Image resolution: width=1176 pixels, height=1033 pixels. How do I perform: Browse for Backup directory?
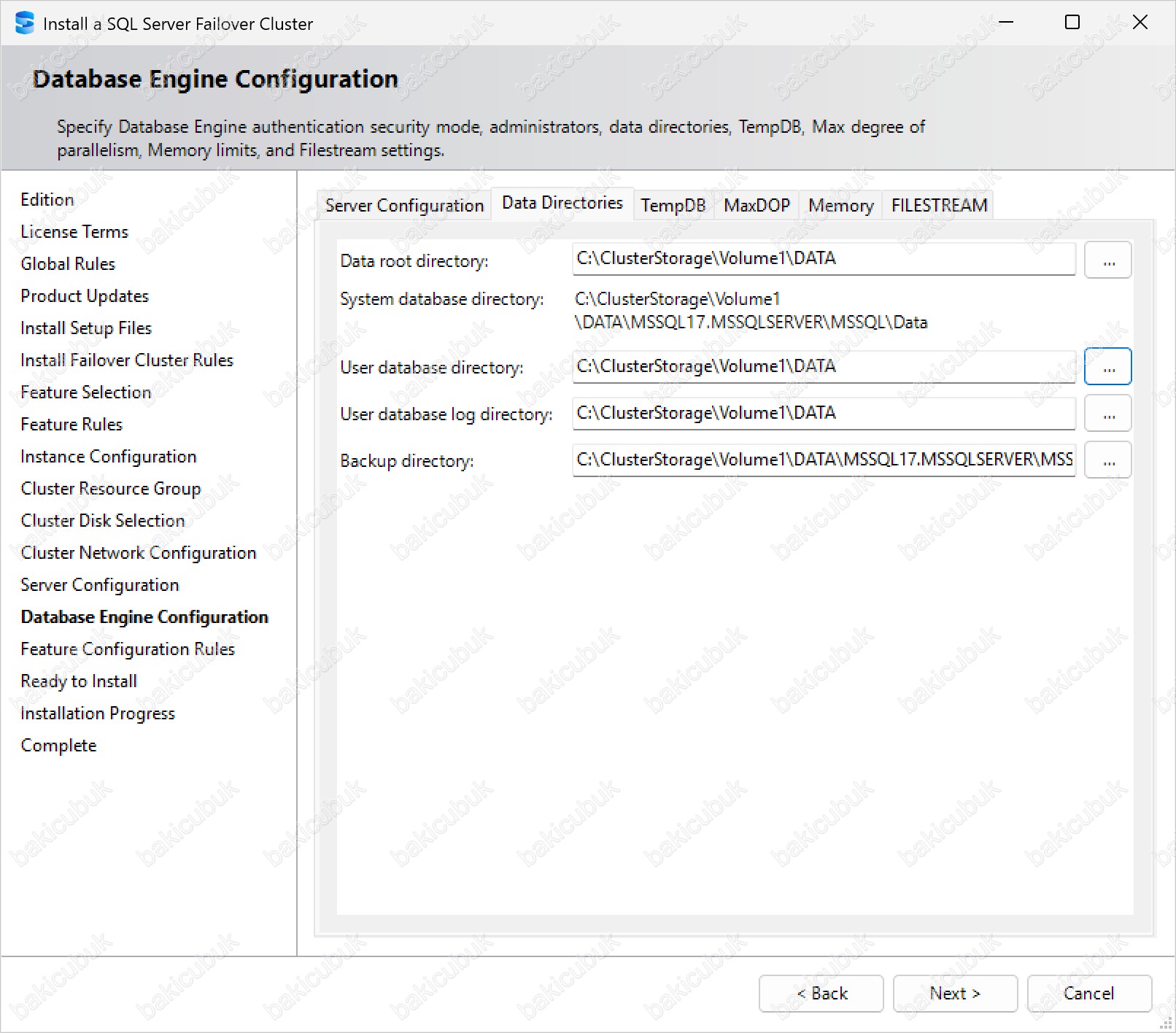click(x=1107, y=460)
